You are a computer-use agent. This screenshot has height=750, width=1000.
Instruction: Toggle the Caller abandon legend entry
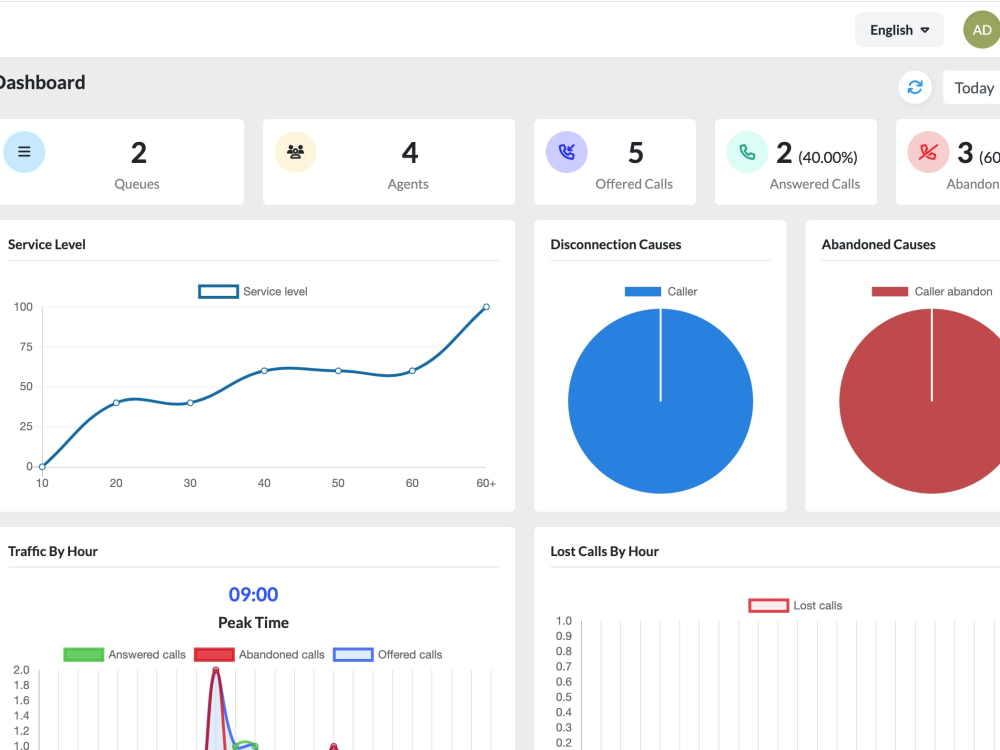(x=932, y=291)
